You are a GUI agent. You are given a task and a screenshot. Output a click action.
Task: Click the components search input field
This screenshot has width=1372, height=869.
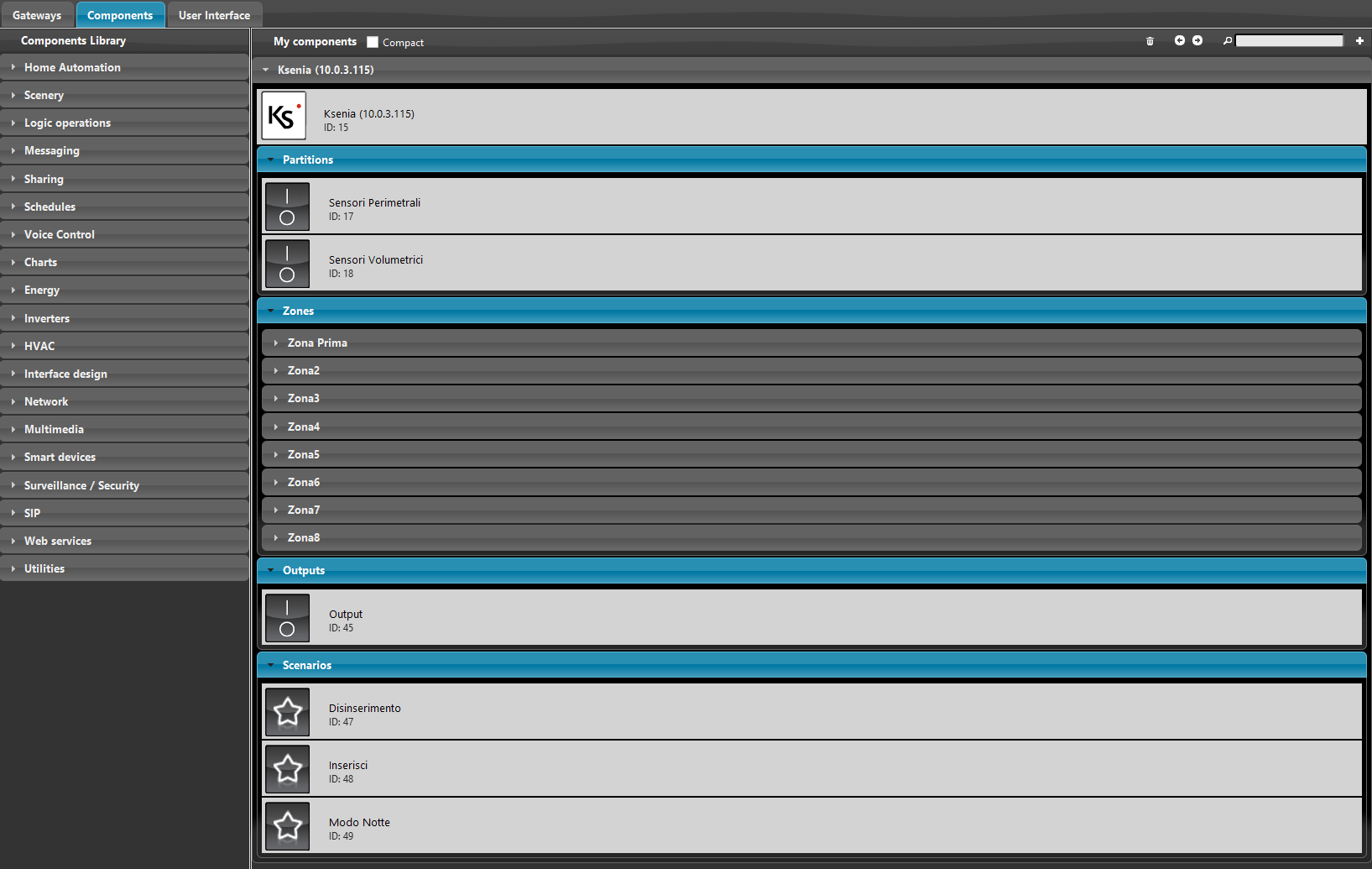(x=1289, y=40)
